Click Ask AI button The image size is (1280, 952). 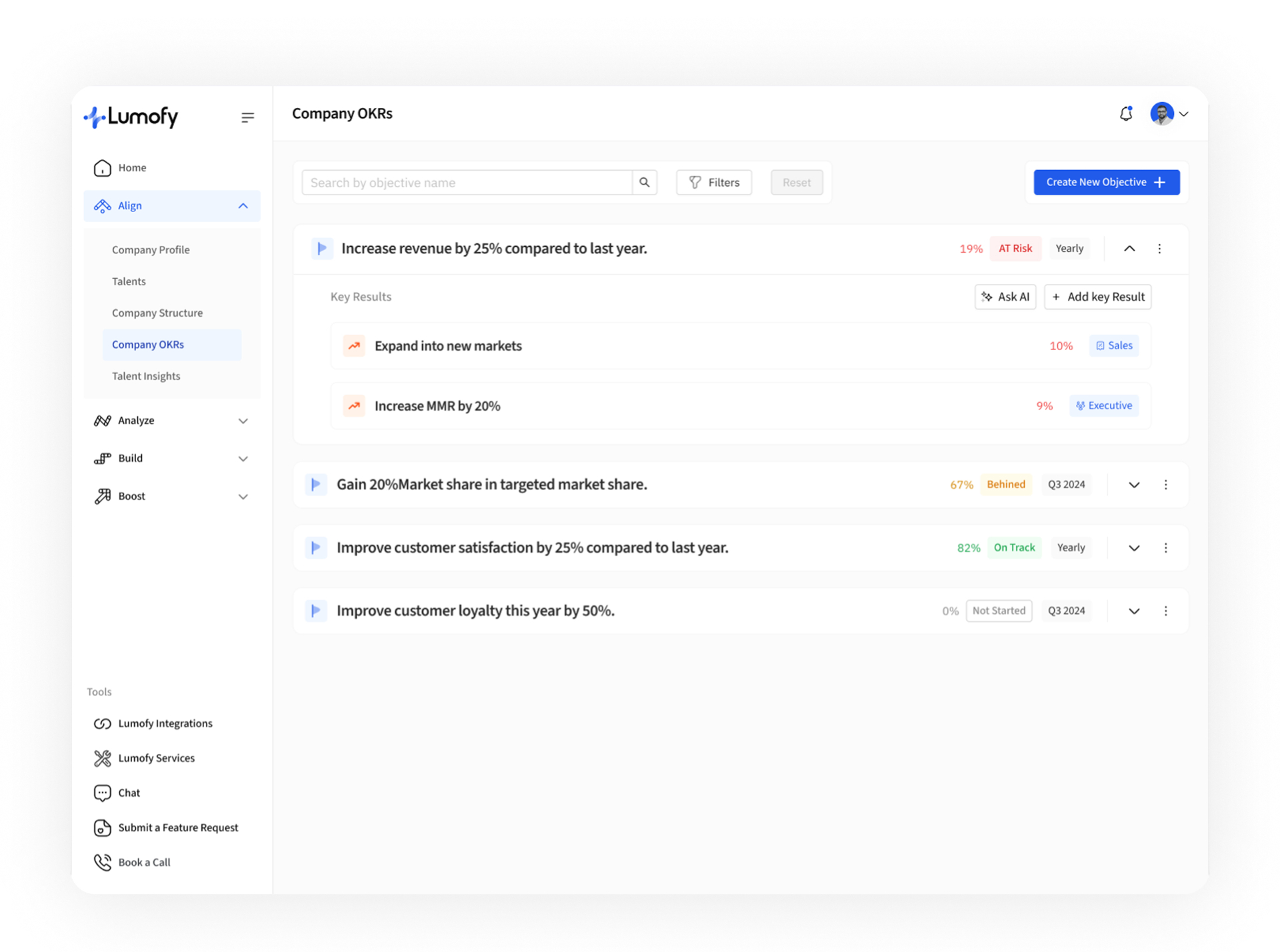click(1005, 297)
